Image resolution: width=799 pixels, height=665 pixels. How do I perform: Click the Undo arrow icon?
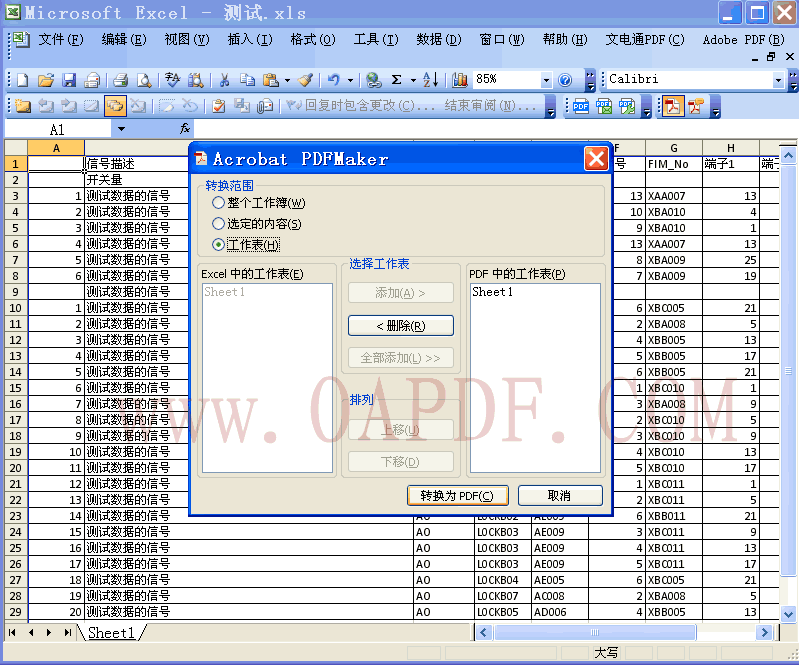334,80
